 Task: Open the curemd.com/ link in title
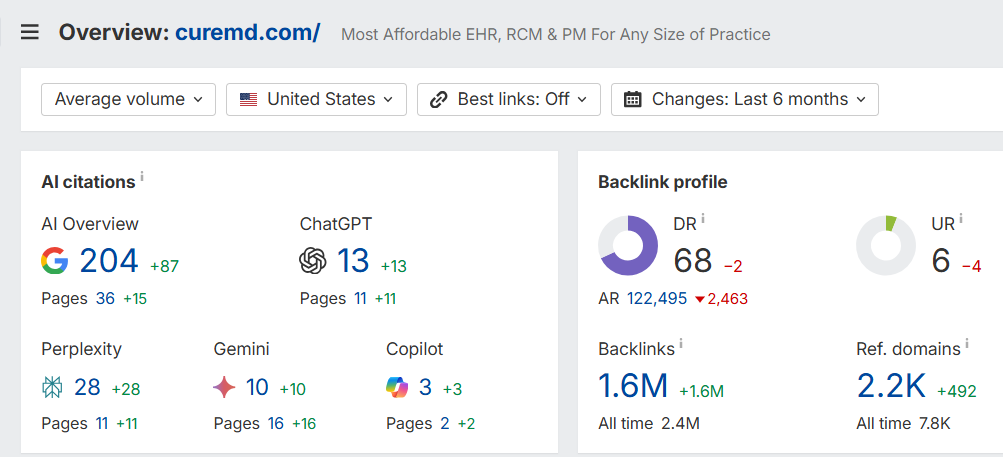(x=248, y=32)
